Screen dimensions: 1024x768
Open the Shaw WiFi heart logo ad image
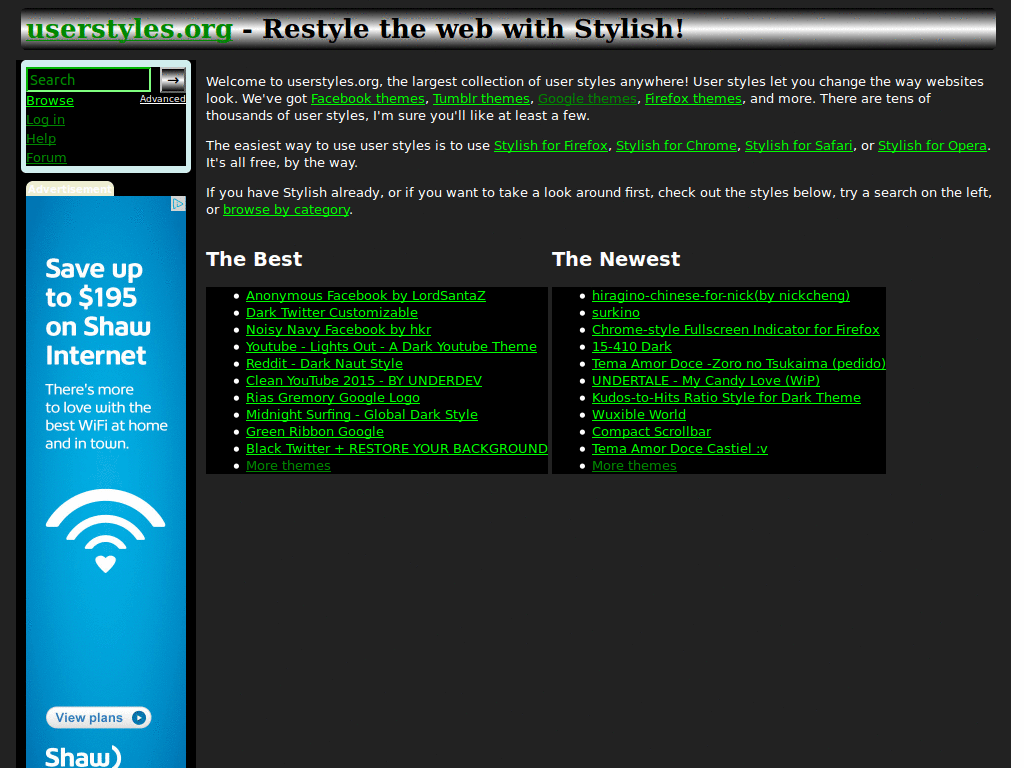(106, 530)
